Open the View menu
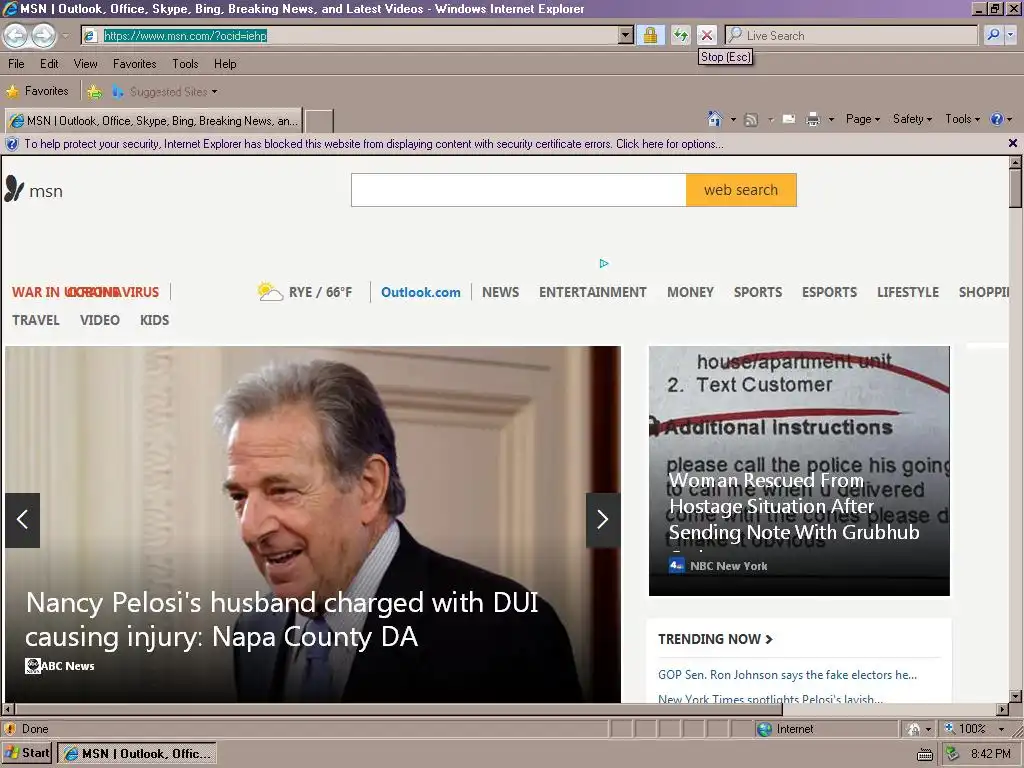1024x768 pixels. 86,64
